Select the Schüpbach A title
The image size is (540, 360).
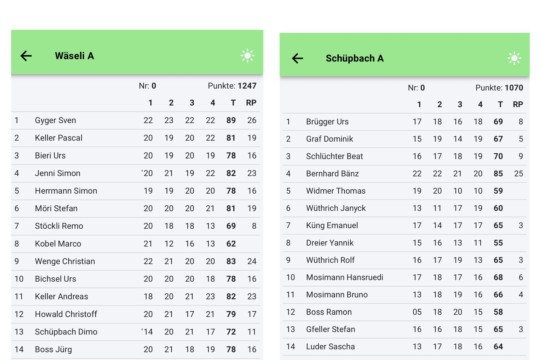click(354, 58)
